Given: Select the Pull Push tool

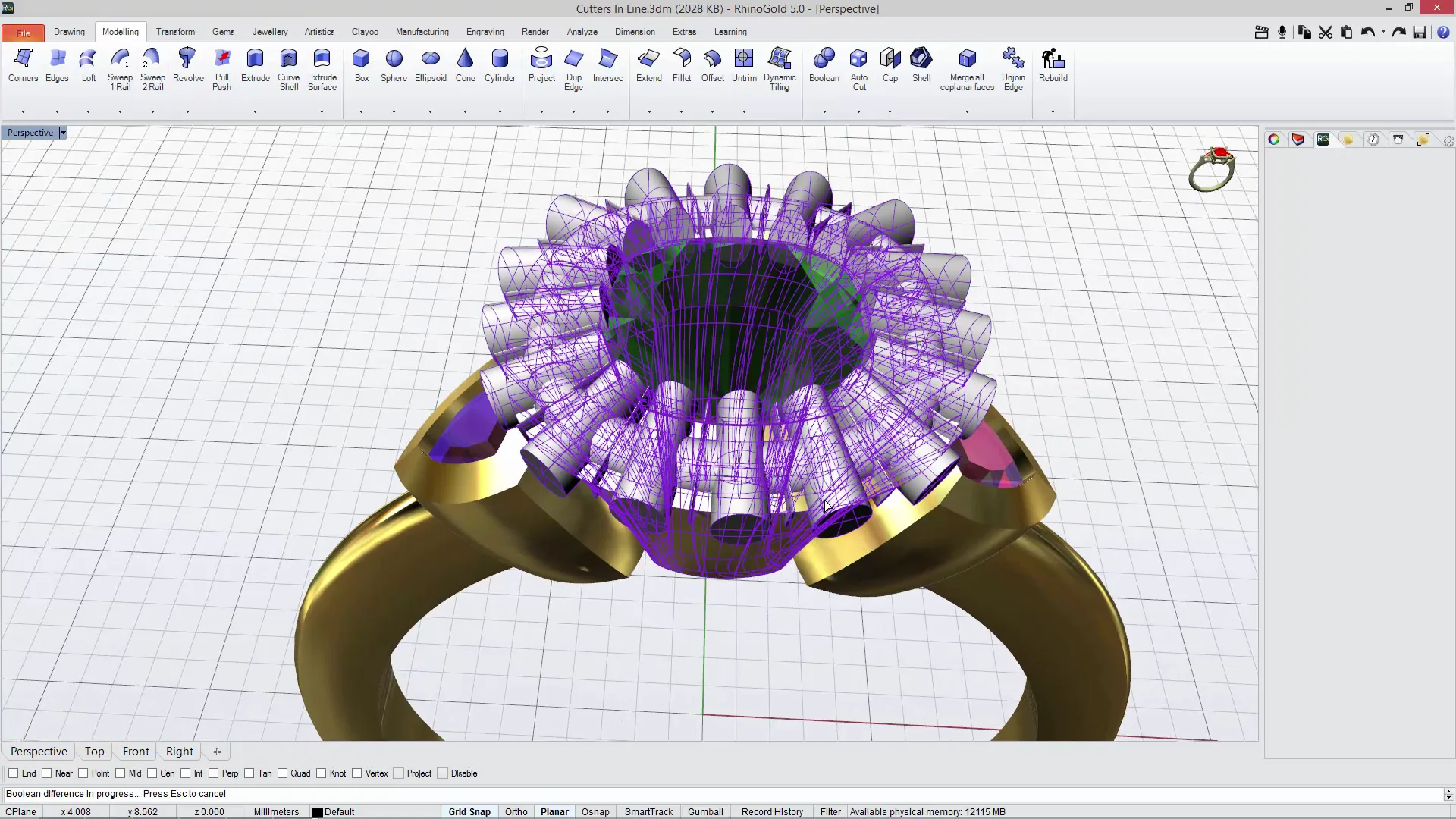Looking at the screenshot, I should point(221,70).
